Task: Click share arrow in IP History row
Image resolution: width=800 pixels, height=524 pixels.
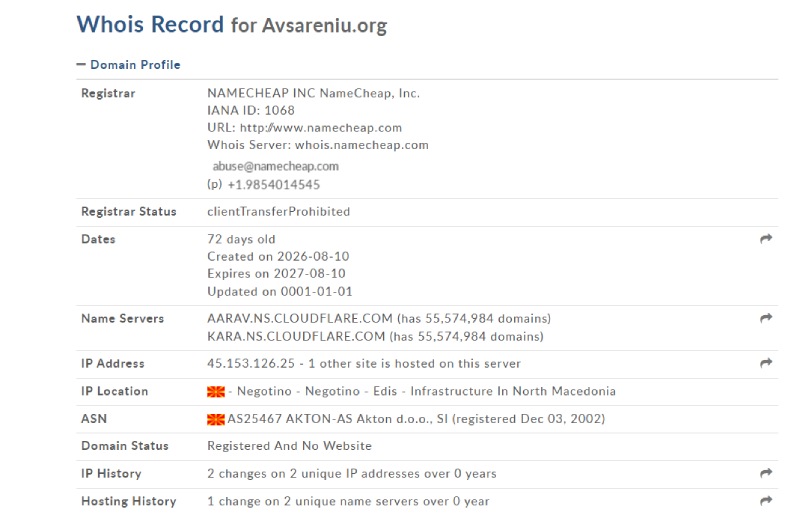Action: click(766, 473)
